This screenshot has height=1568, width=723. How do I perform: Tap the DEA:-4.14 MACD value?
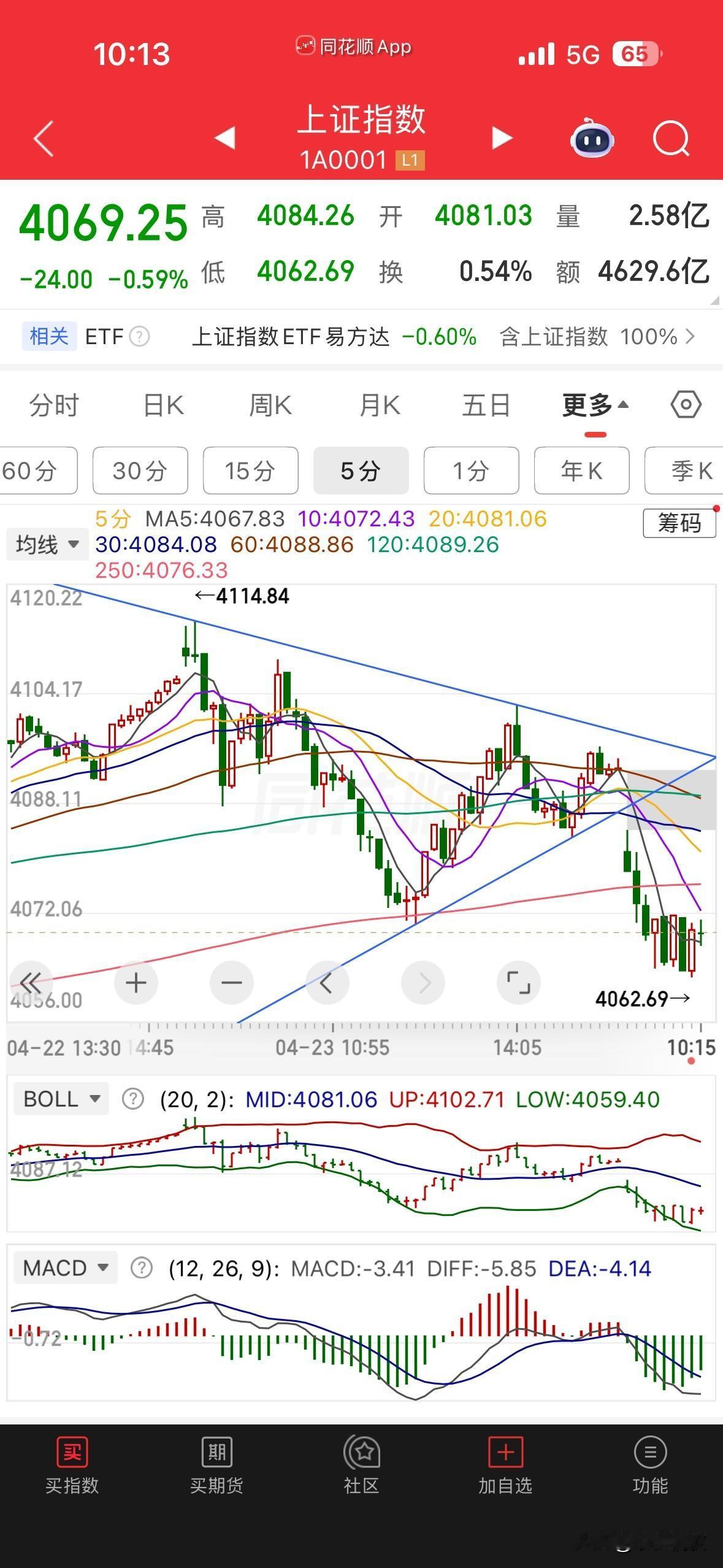[600, 1268]
